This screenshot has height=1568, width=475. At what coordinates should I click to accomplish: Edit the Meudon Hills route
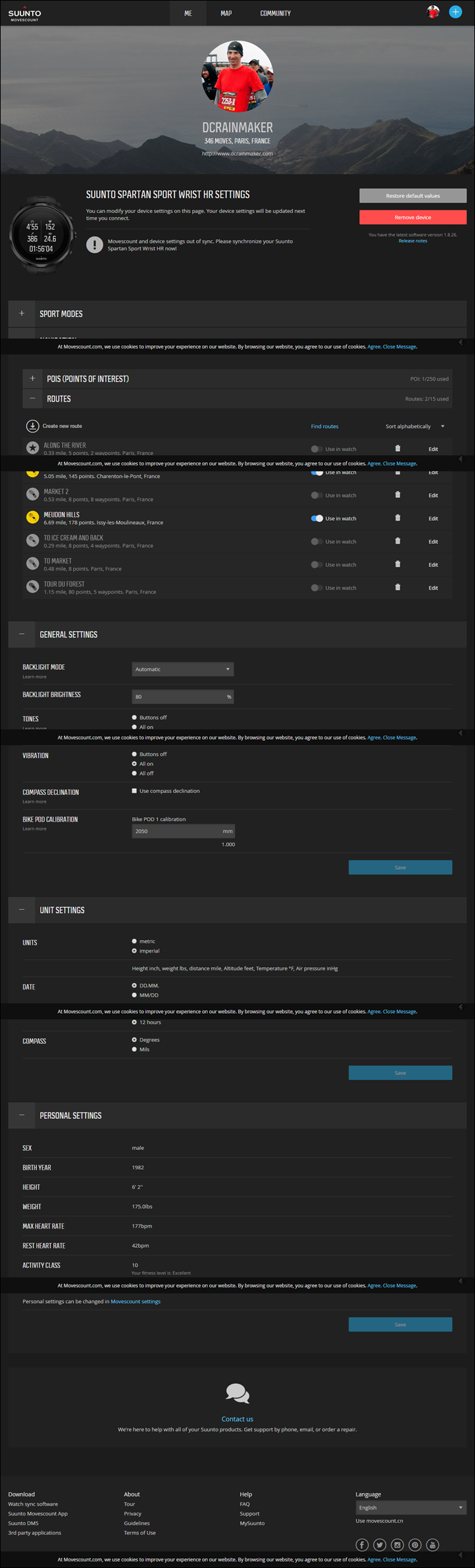pos(433,519)
